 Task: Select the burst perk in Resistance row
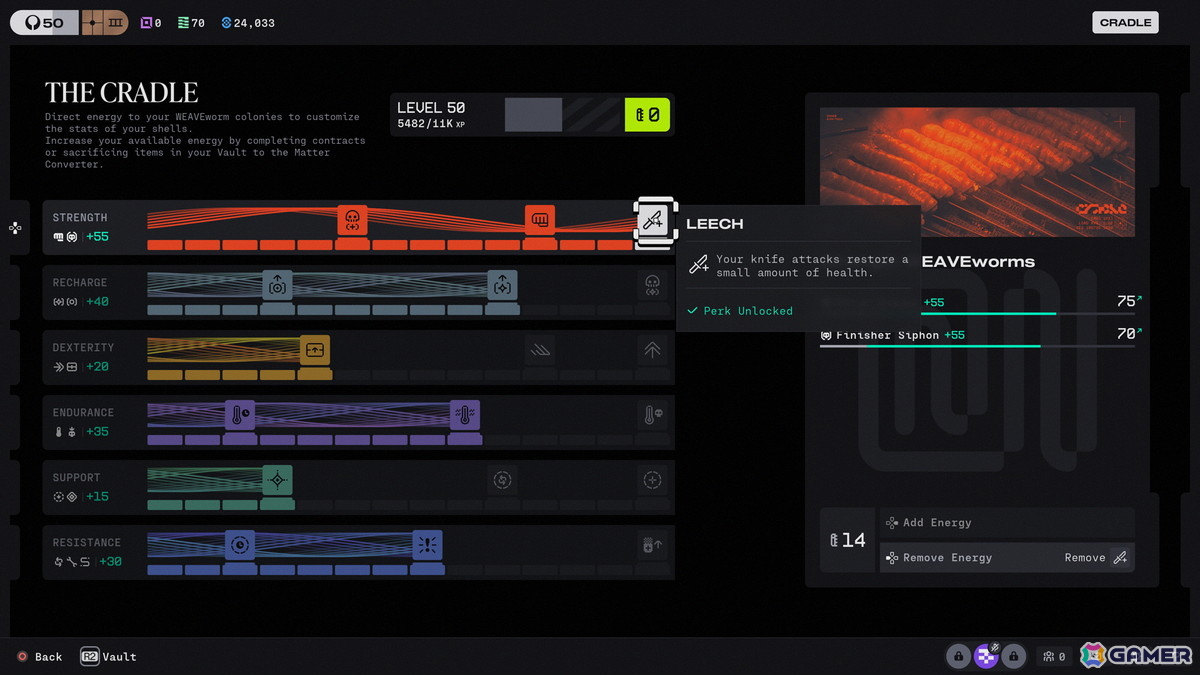[427, 545]
